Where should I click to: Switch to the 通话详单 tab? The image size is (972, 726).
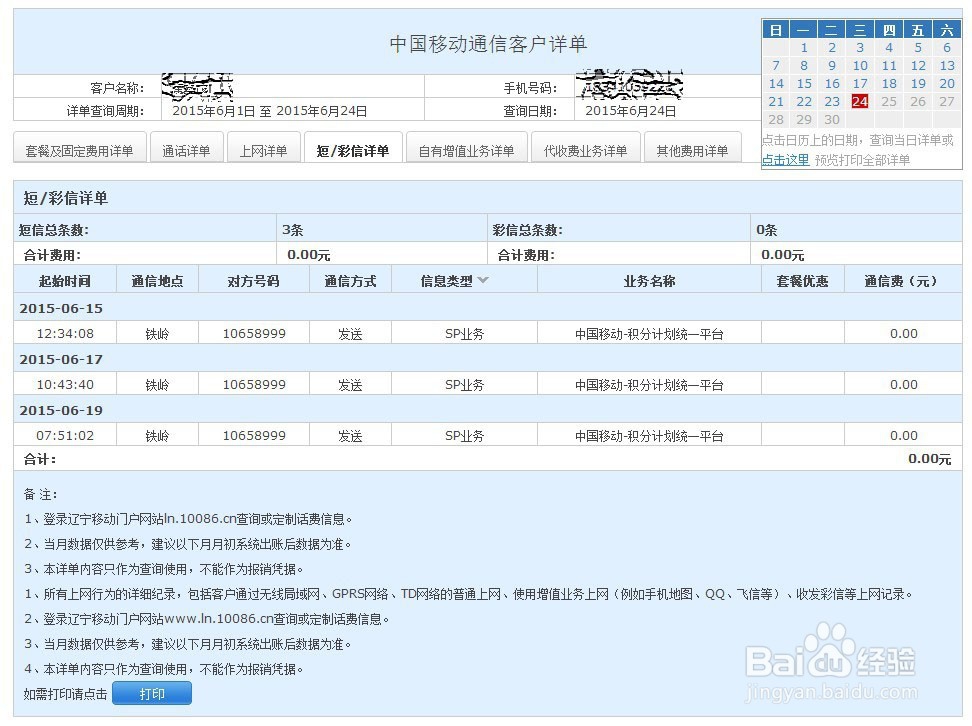(x=187, y=148)
